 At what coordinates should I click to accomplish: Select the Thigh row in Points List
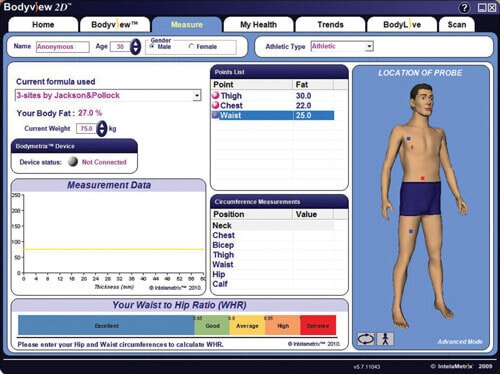click(273, 96)
